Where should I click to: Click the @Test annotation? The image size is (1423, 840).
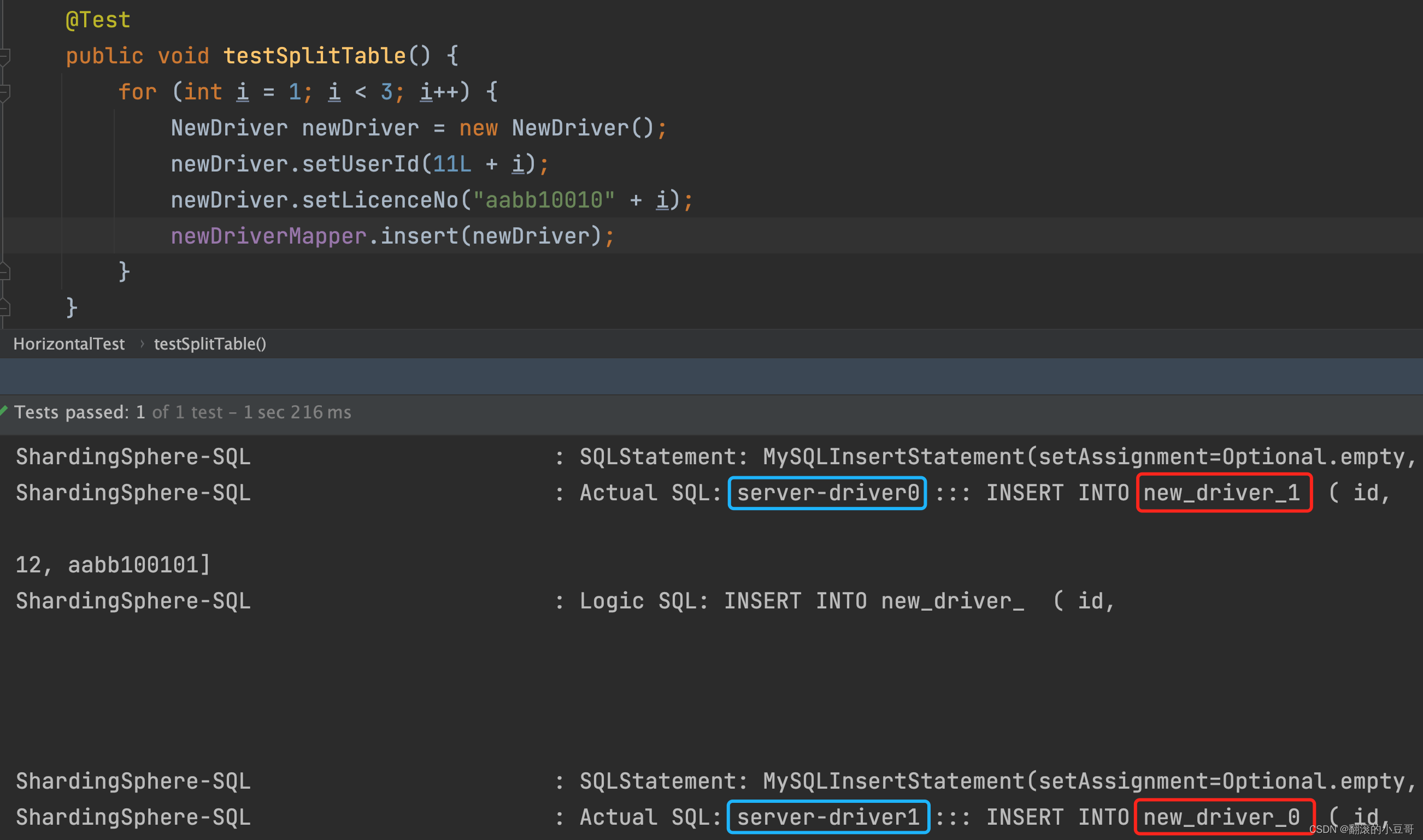(x=98, y=20)
